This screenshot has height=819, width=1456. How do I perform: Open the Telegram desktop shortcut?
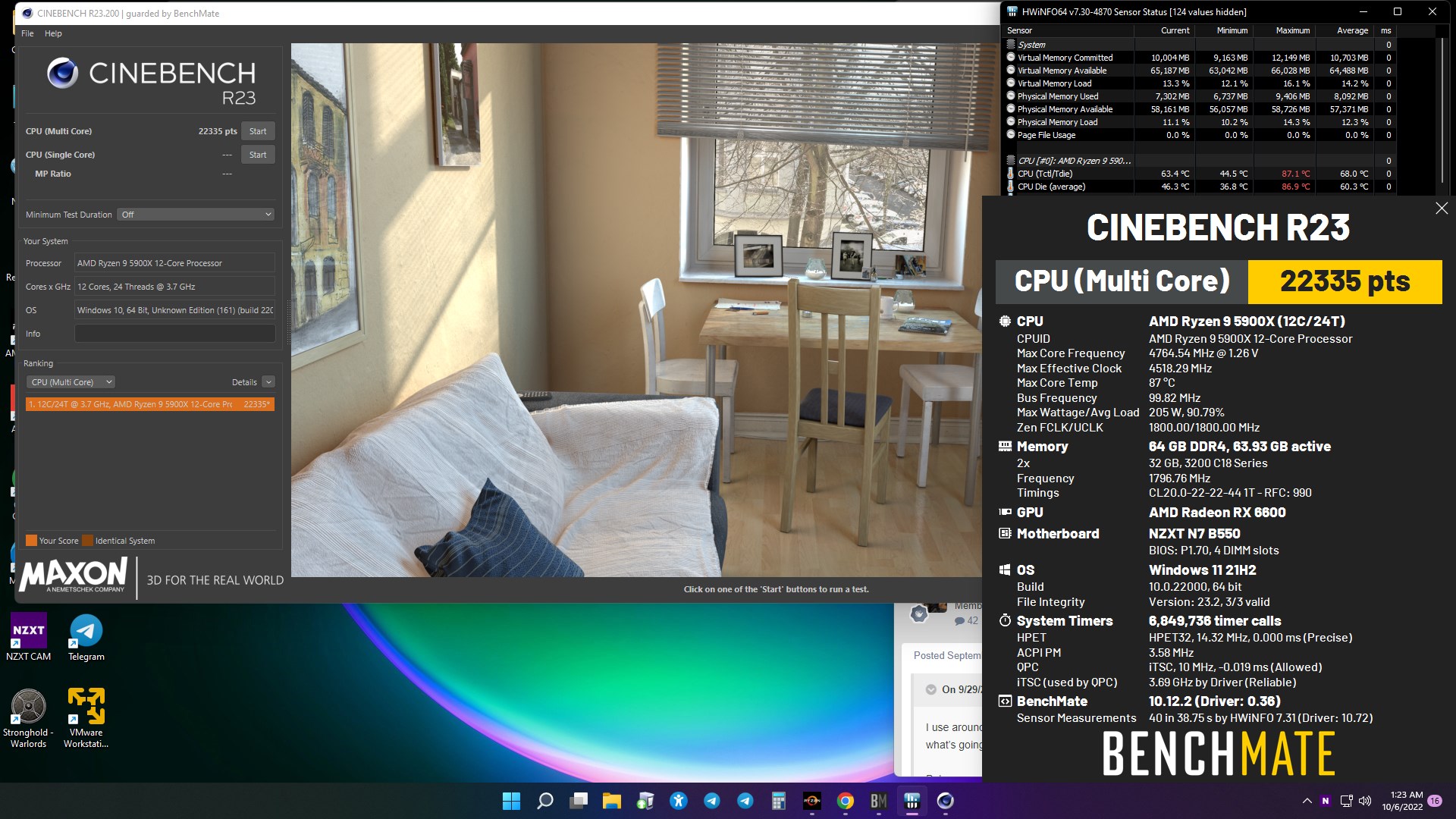point(86,638)
